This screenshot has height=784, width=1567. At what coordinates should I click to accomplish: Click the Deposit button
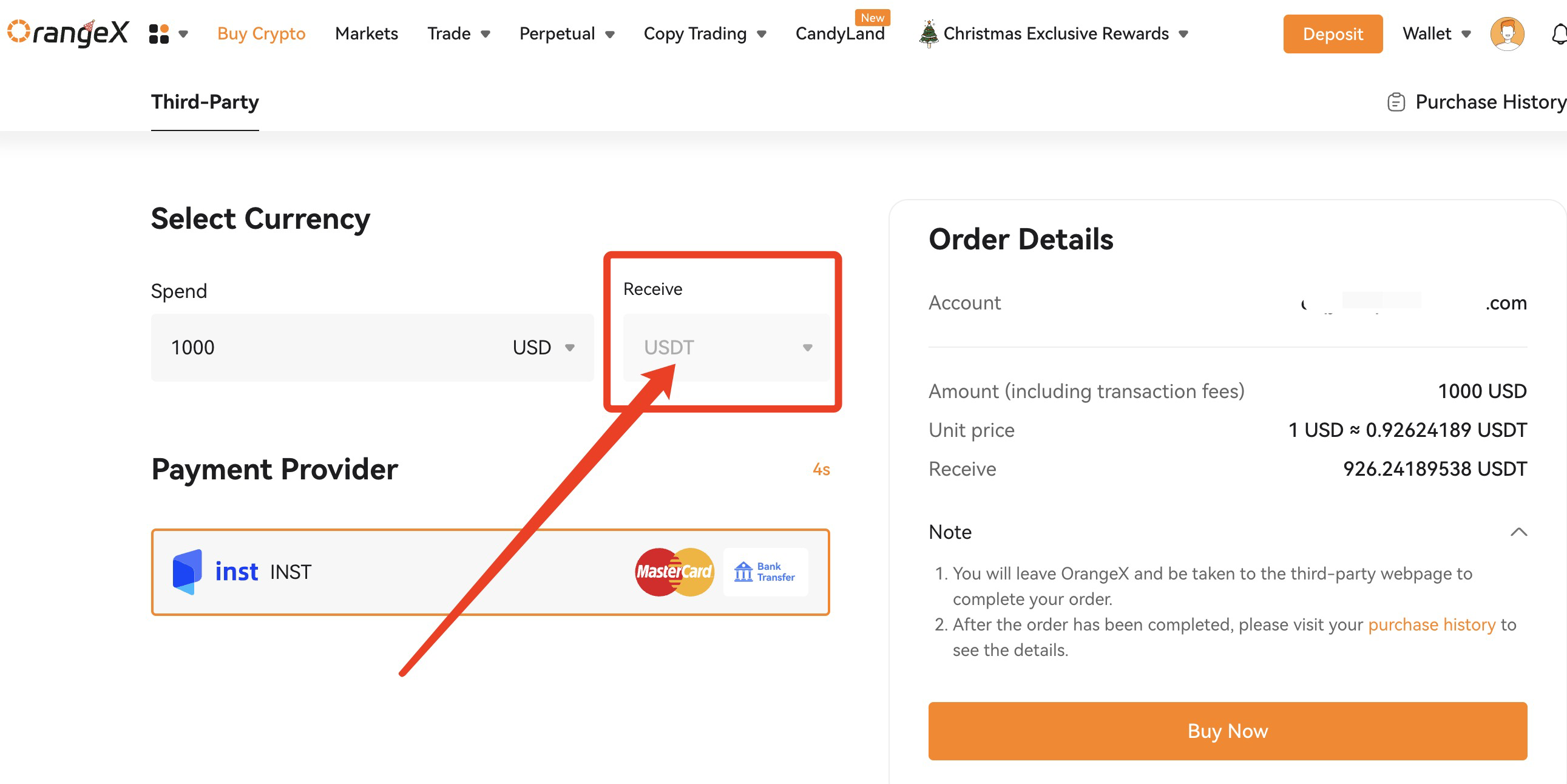click(x=1333, y=33)
